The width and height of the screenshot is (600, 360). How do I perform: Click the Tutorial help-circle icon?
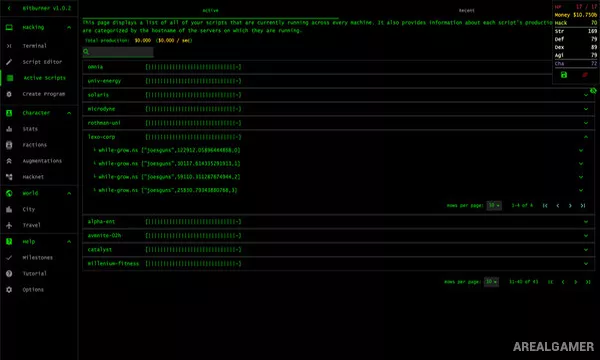[x=9, y=274]
